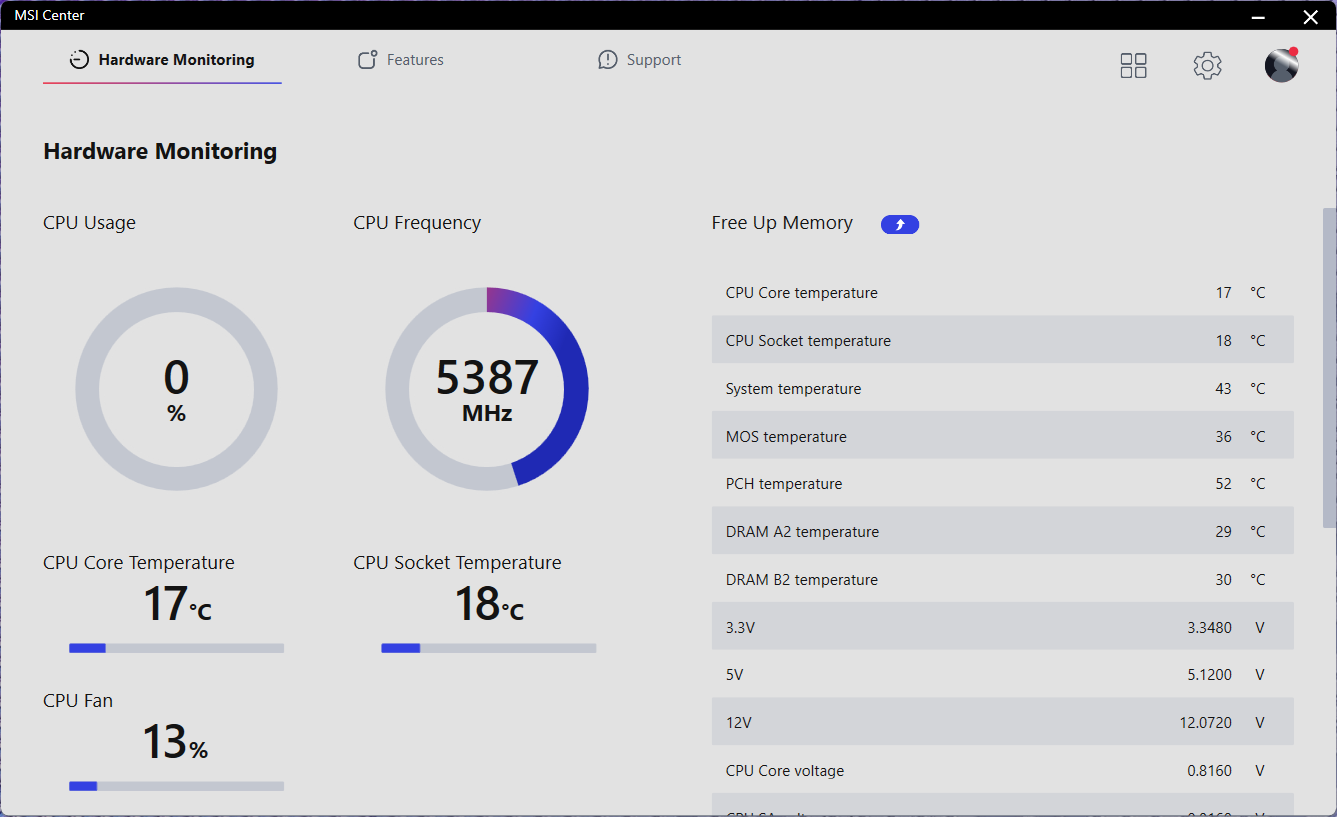Click the Features cube icon
1337x817 pixels.
pos(367,59)
